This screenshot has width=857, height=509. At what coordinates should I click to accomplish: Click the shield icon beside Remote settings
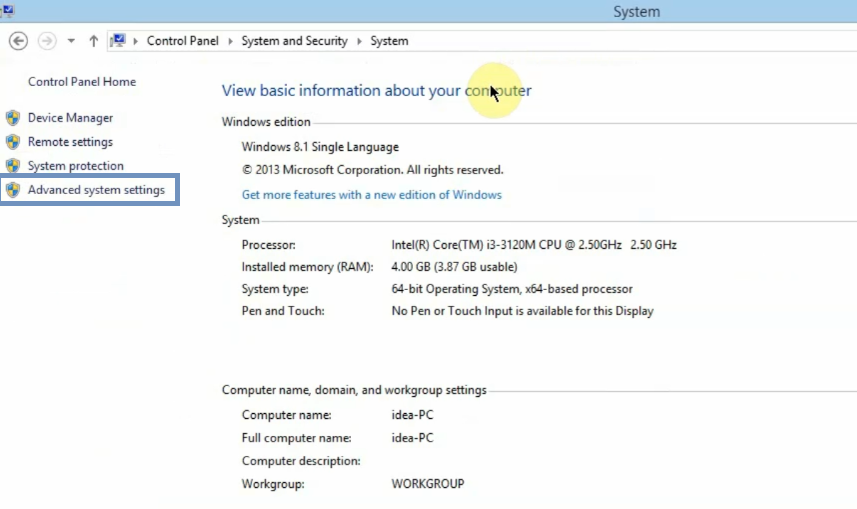[13, 142]
